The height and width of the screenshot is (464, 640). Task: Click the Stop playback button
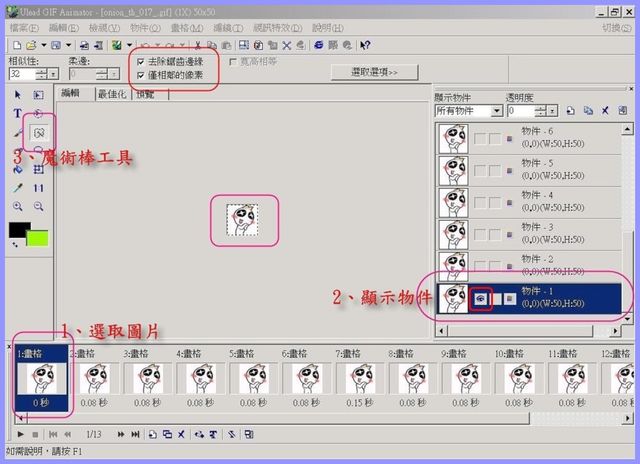coord(35,435)
